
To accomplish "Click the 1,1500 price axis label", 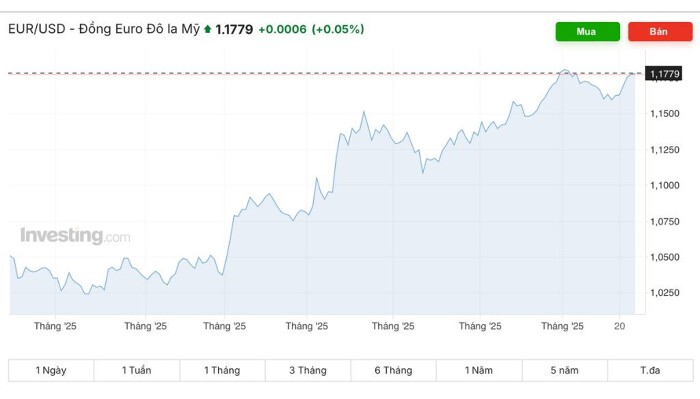I will click(x=665, y=114).
